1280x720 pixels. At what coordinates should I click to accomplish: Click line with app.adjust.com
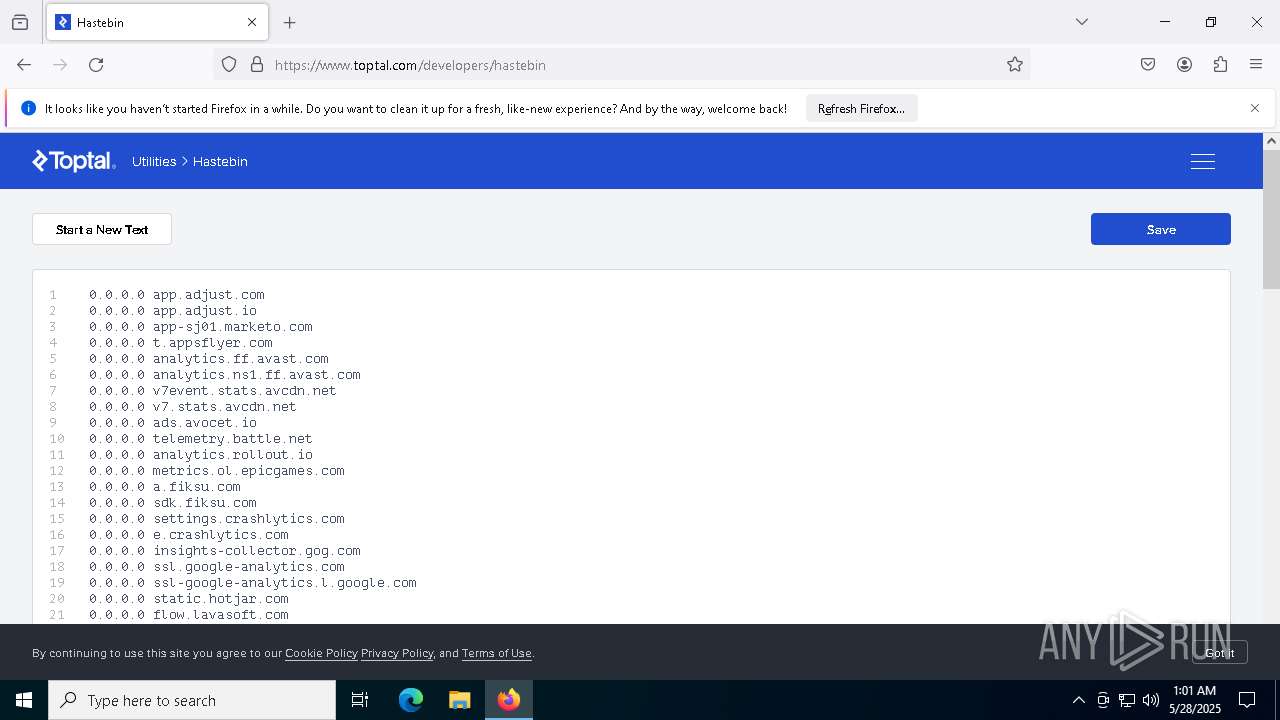tap(177, 295)
